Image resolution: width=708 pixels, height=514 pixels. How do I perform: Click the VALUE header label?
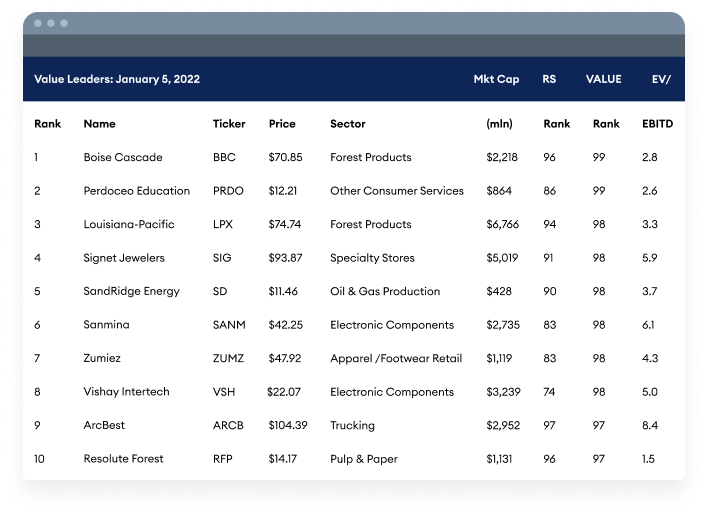click(604, 79)
